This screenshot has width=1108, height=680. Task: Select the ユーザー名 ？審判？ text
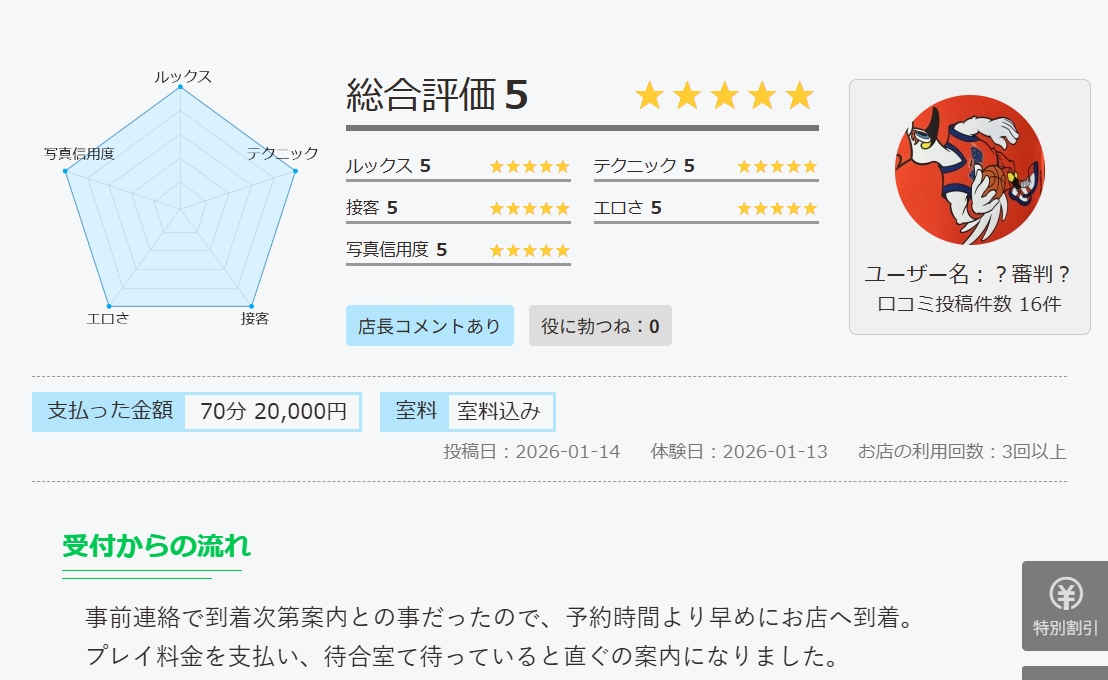point(968,274)
